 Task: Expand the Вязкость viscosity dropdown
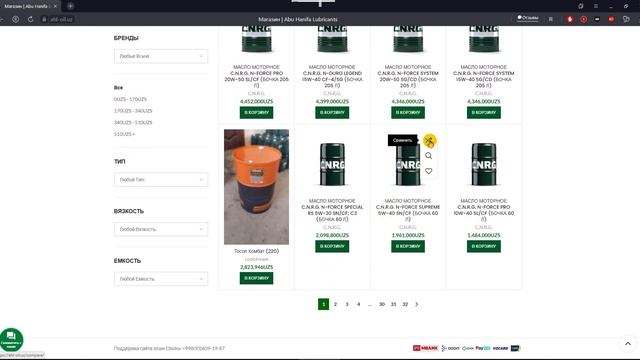[161, 229]
